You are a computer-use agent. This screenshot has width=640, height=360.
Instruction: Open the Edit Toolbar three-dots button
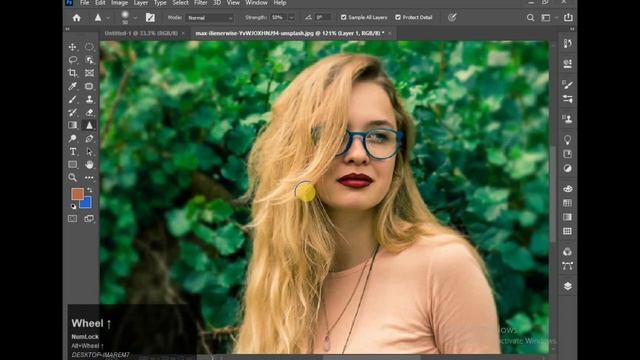89,178
